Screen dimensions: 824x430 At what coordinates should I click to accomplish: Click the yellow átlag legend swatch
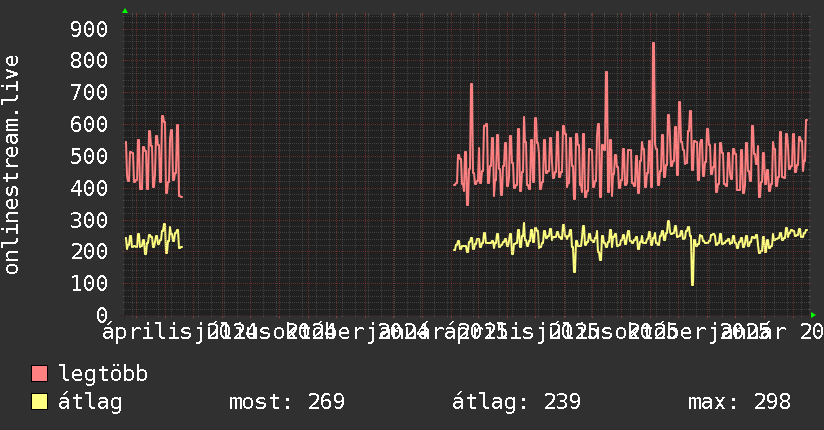[x=39, y=402]
